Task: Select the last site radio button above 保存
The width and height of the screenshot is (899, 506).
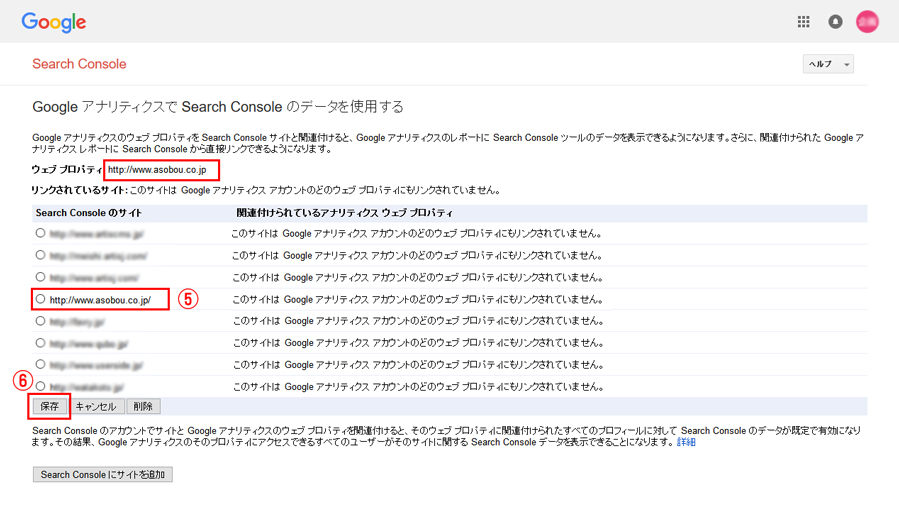Action: coord(40,386)
